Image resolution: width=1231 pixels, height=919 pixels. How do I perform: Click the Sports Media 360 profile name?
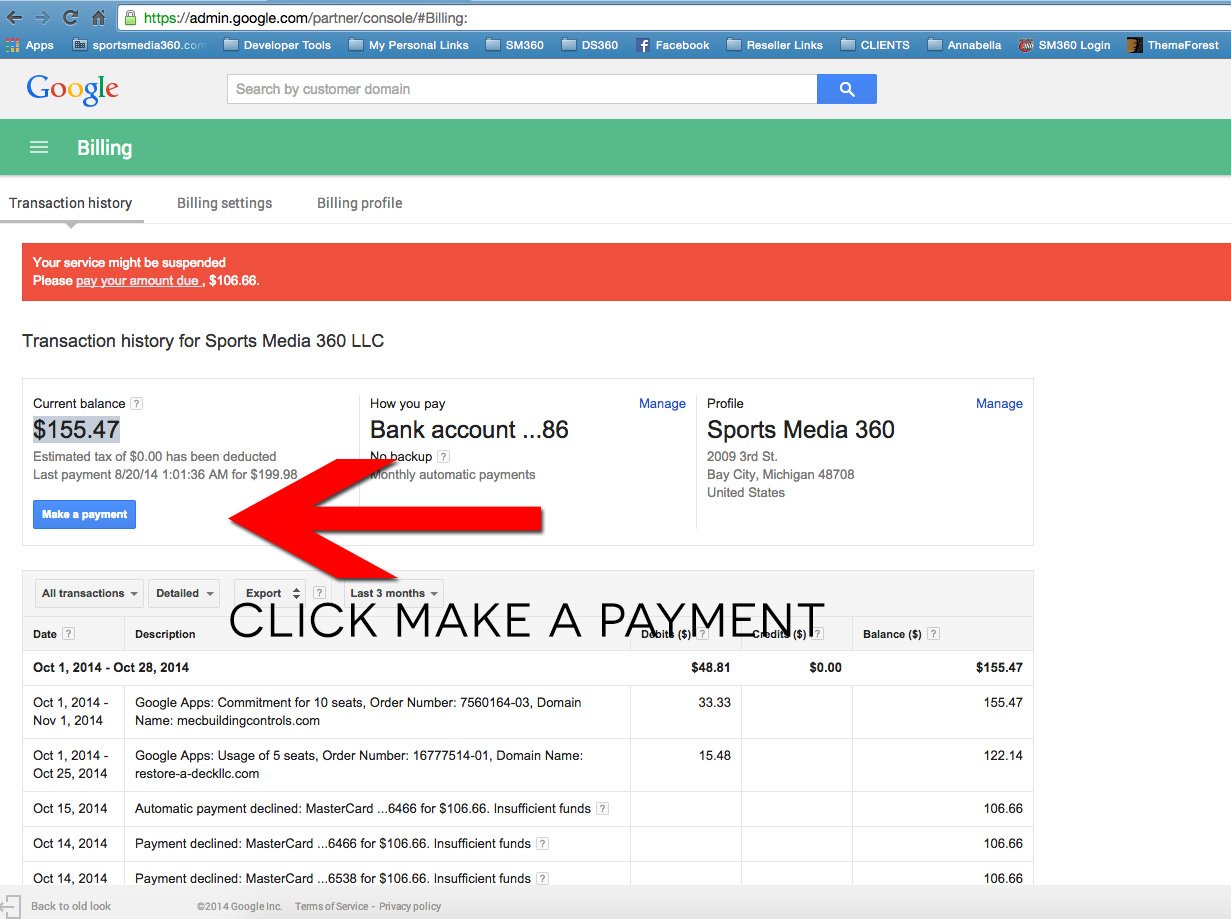coord(801,430)
